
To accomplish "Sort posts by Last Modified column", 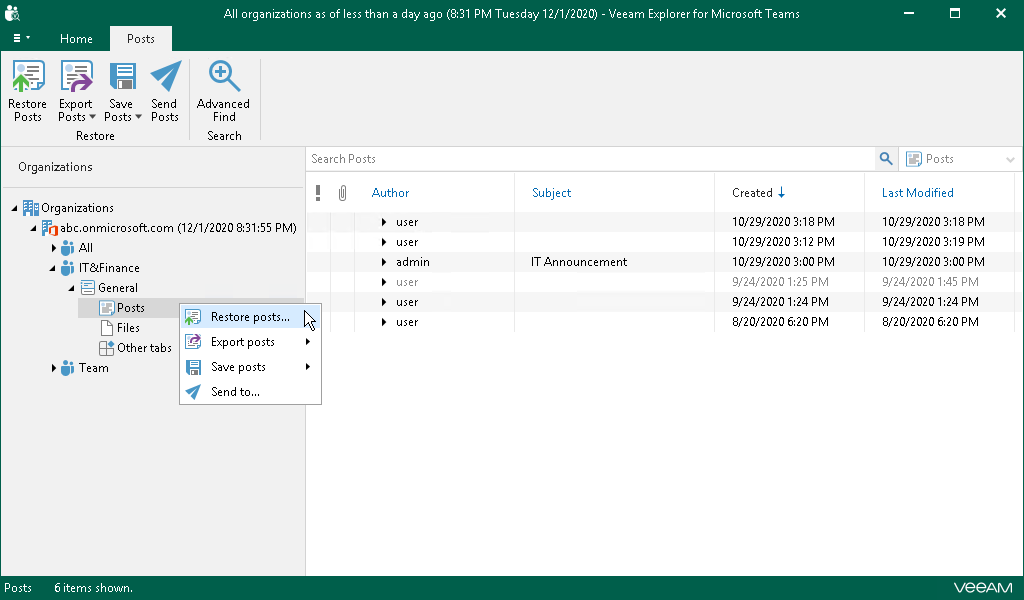I will (x=917, y=193).
